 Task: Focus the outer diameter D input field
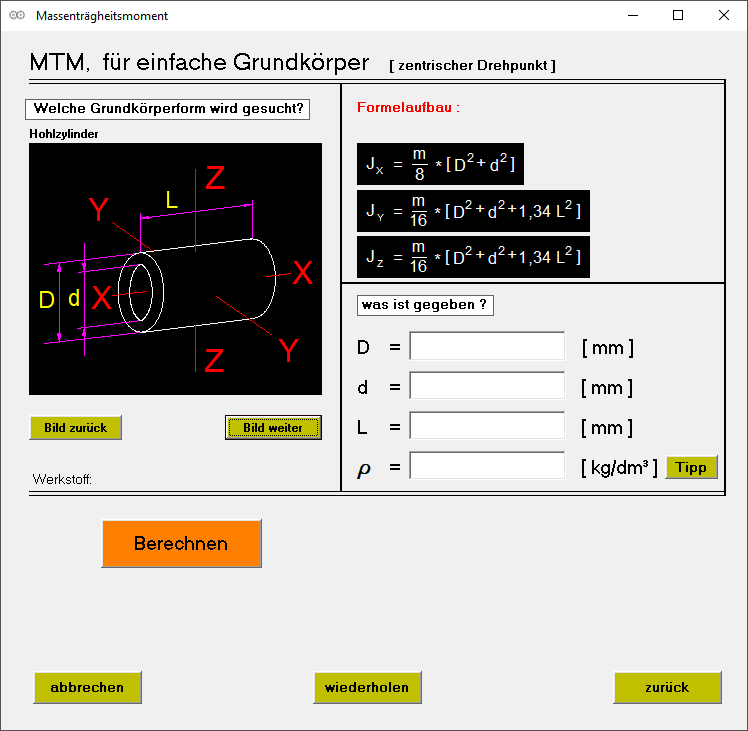tap(487, 347)
